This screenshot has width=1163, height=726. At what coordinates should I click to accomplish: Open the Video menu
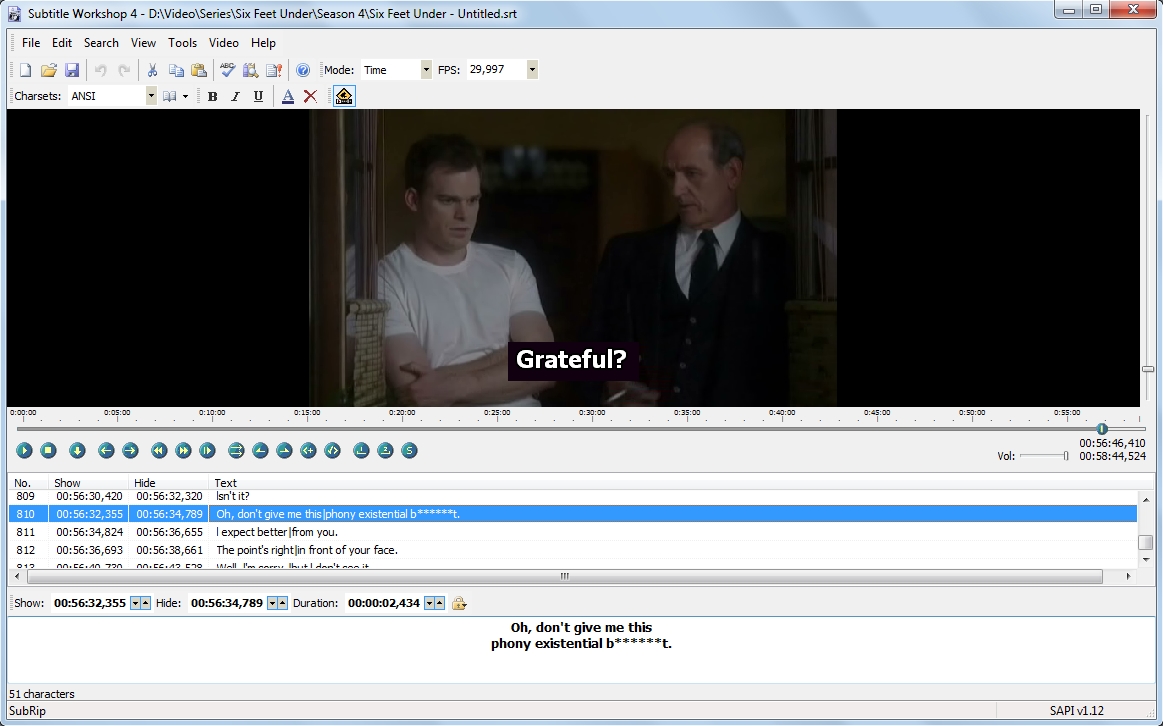tap(223, 43)
